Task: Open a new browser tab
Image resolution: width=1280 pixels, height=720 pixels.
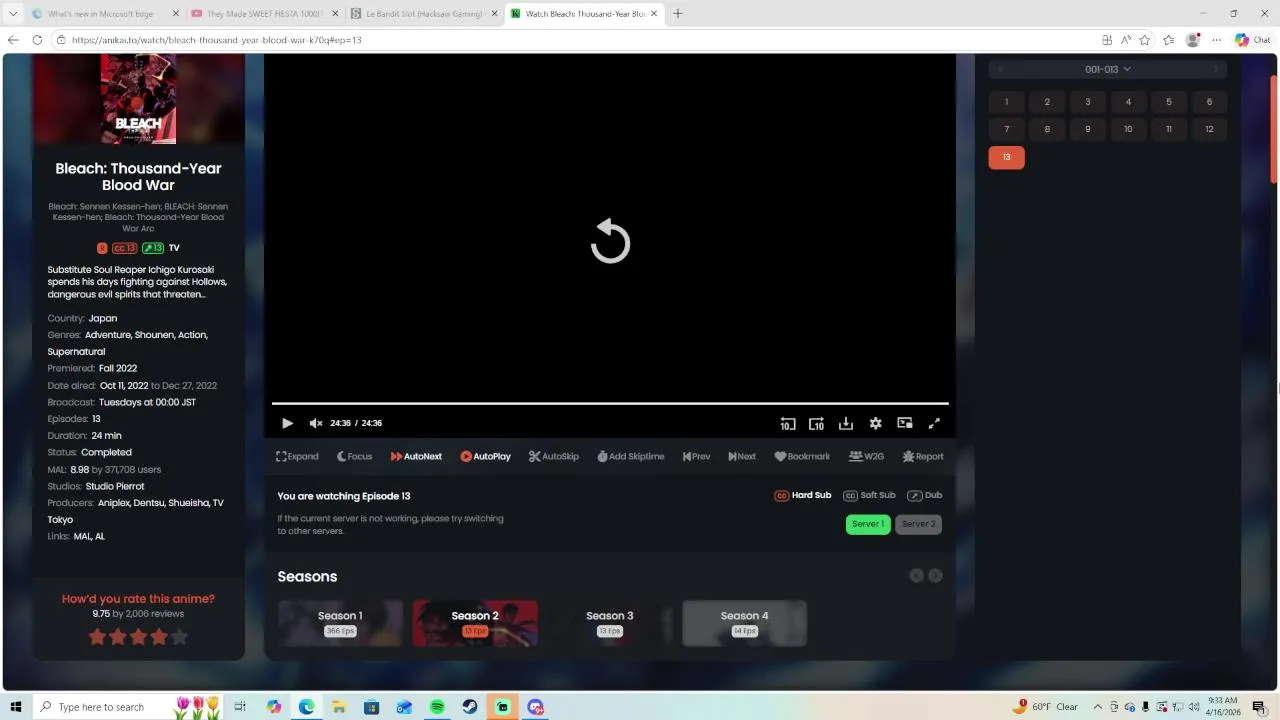Action: (677, 14)
